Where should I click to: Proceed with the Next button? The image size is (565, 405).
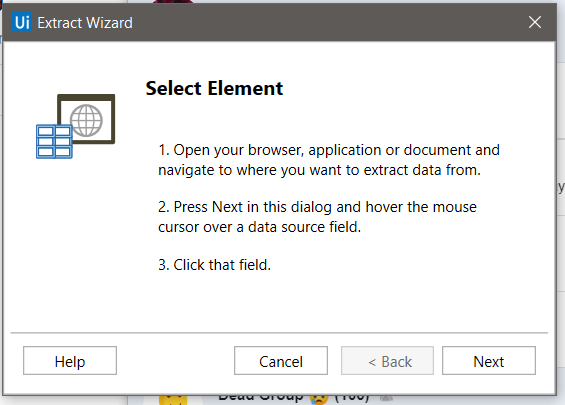[489, 361]
